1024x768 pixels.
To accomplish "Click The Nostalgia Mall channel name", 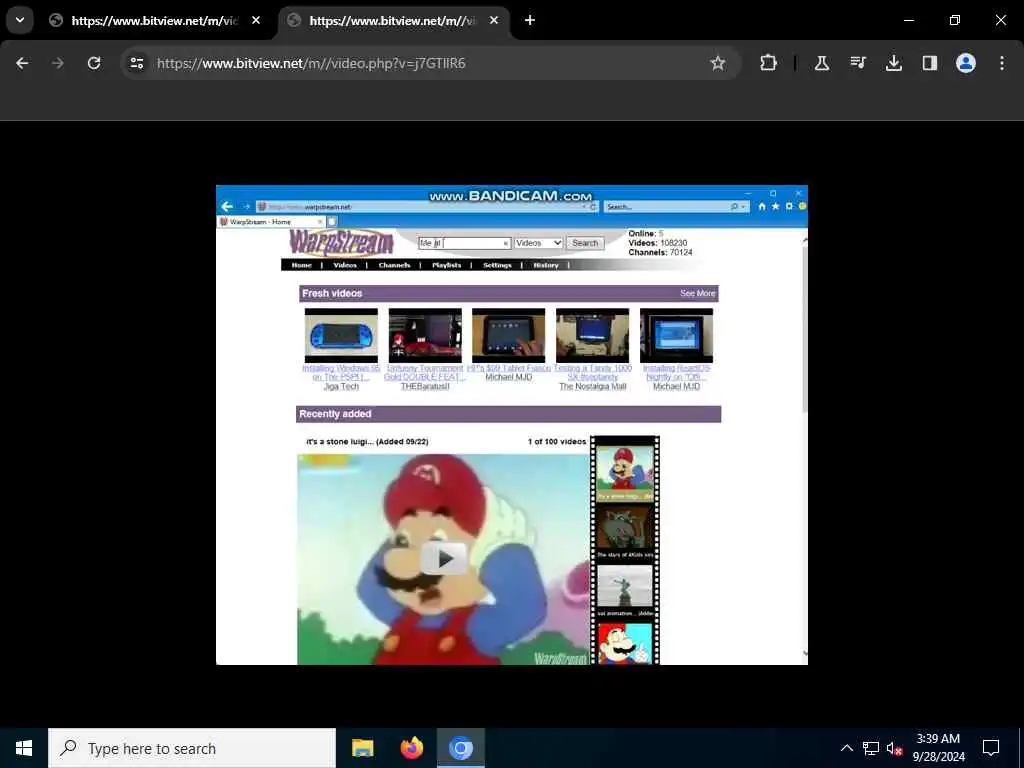I will [592, 387].
